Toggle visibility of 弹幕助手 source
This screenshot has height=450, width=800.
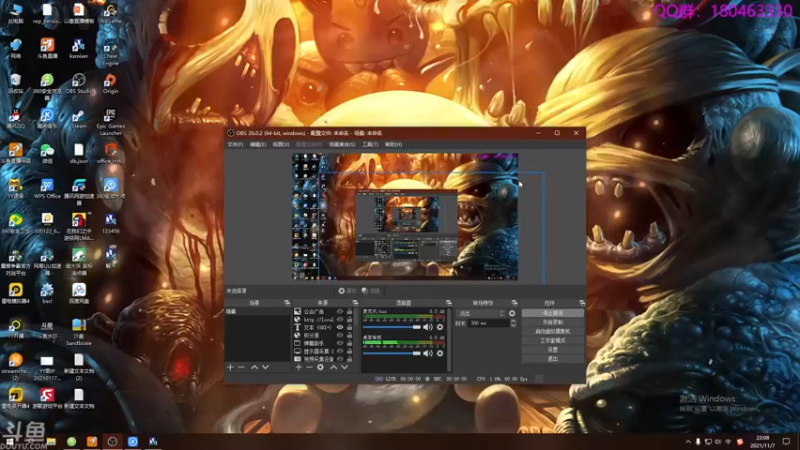point(340,343)
